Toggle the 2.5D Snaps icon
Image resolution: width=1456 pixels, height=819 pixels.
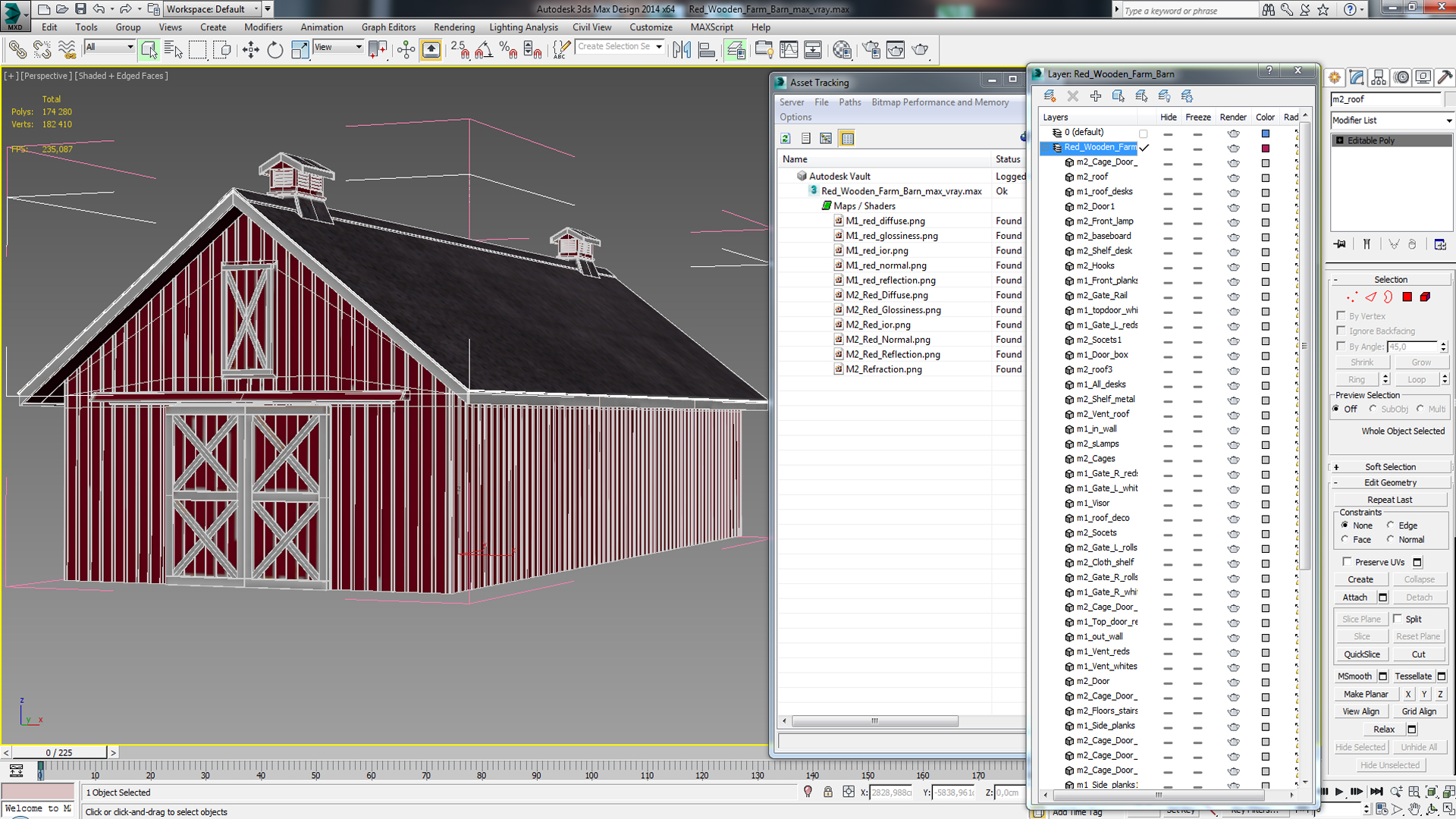460,50
